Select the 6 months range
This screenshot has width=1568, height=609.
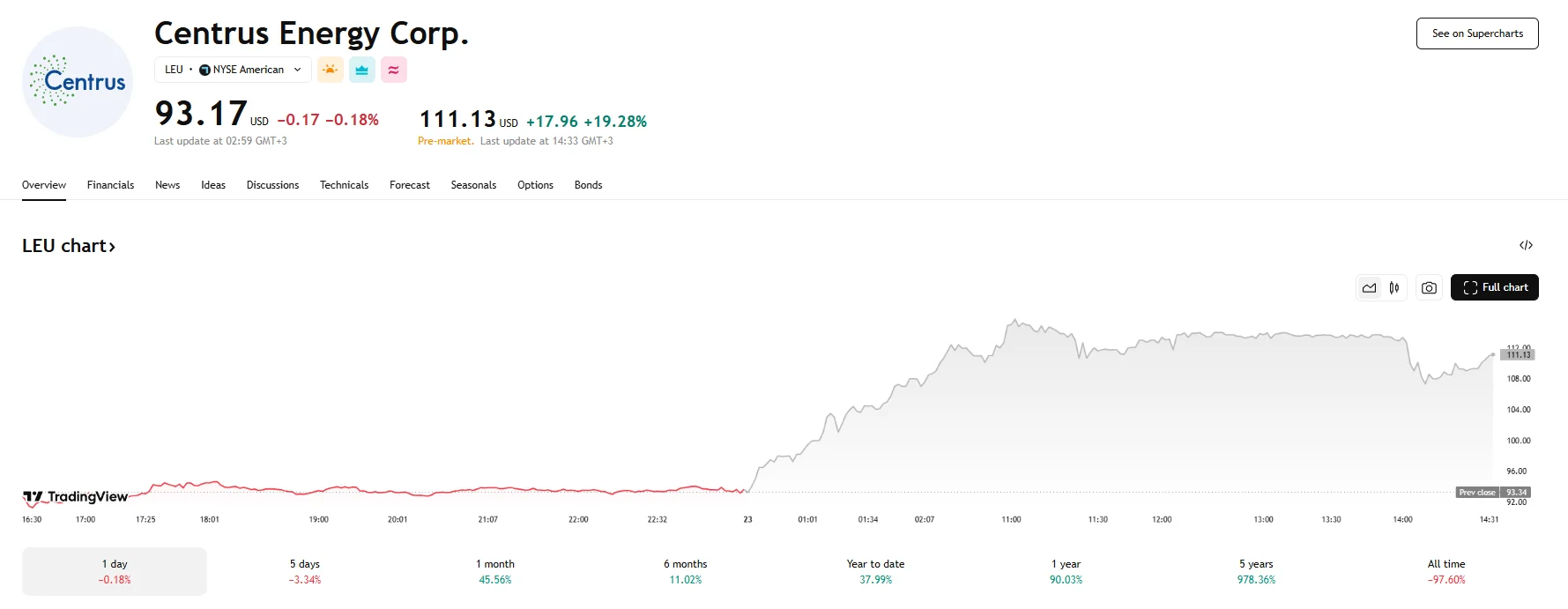(x=686, y=571)
